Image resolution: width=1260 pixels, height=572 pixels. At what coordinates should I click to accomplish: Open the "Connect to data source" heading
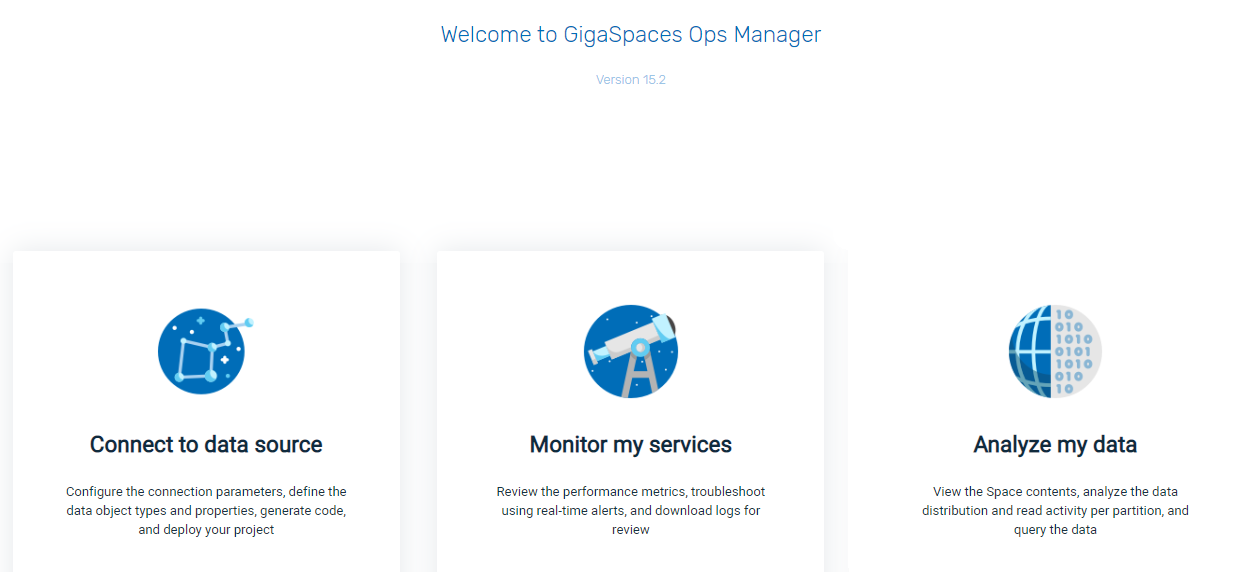(x=206, y=445)
